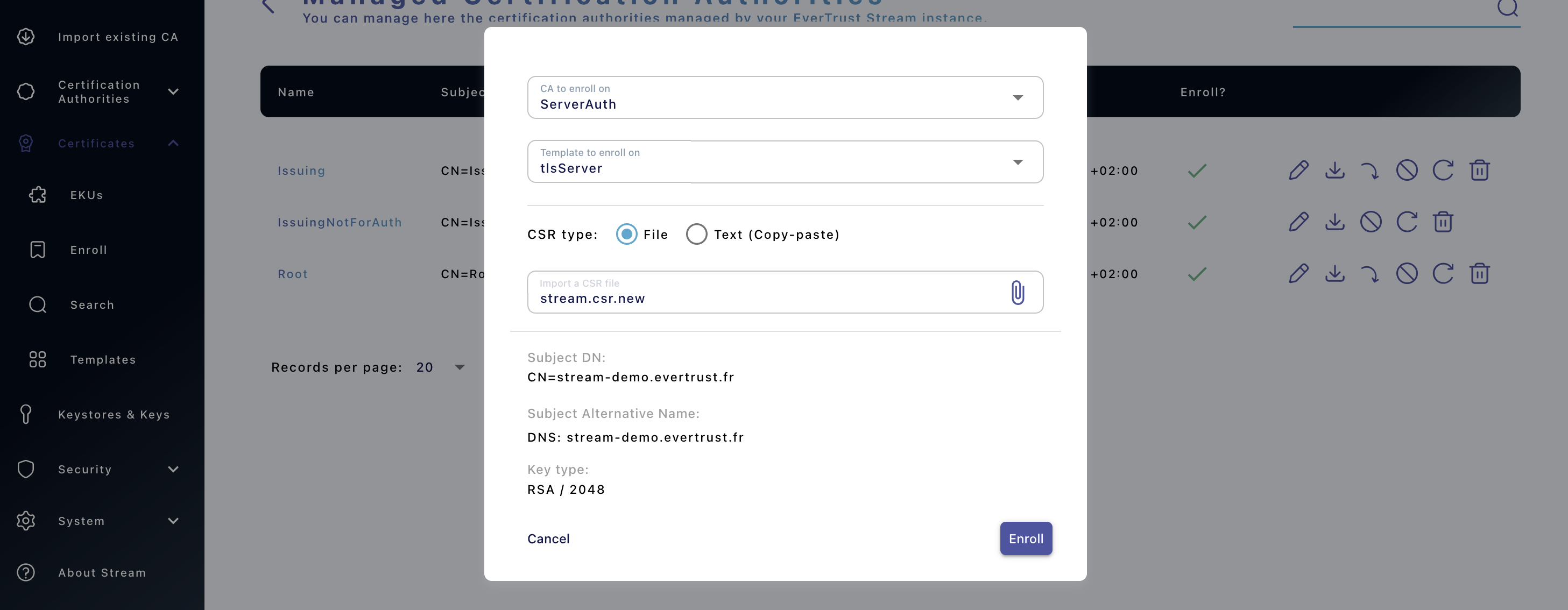Download the Root certificate

(x=1334, y=273)
